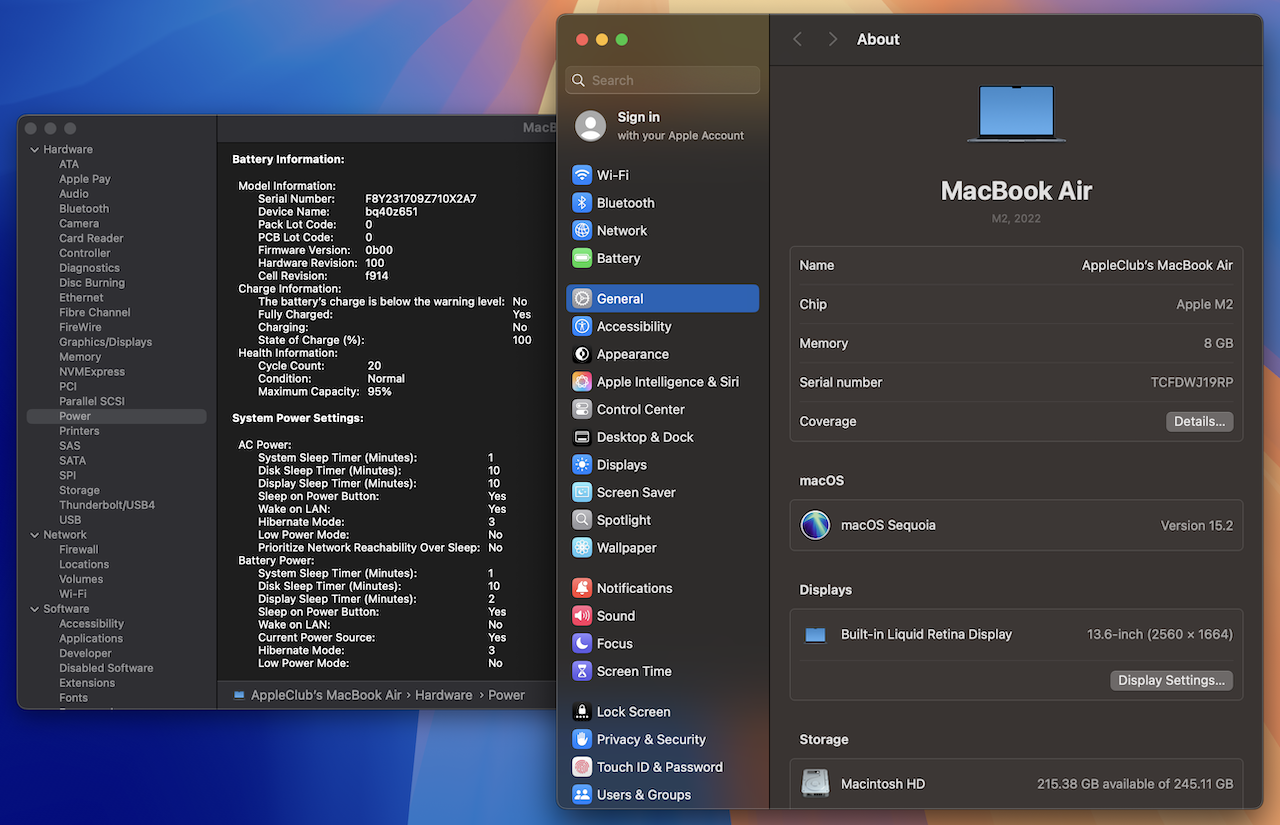Click the Screen Saver icon
Viewport: 1280px width, 825px height.
(x=582, y=492)
